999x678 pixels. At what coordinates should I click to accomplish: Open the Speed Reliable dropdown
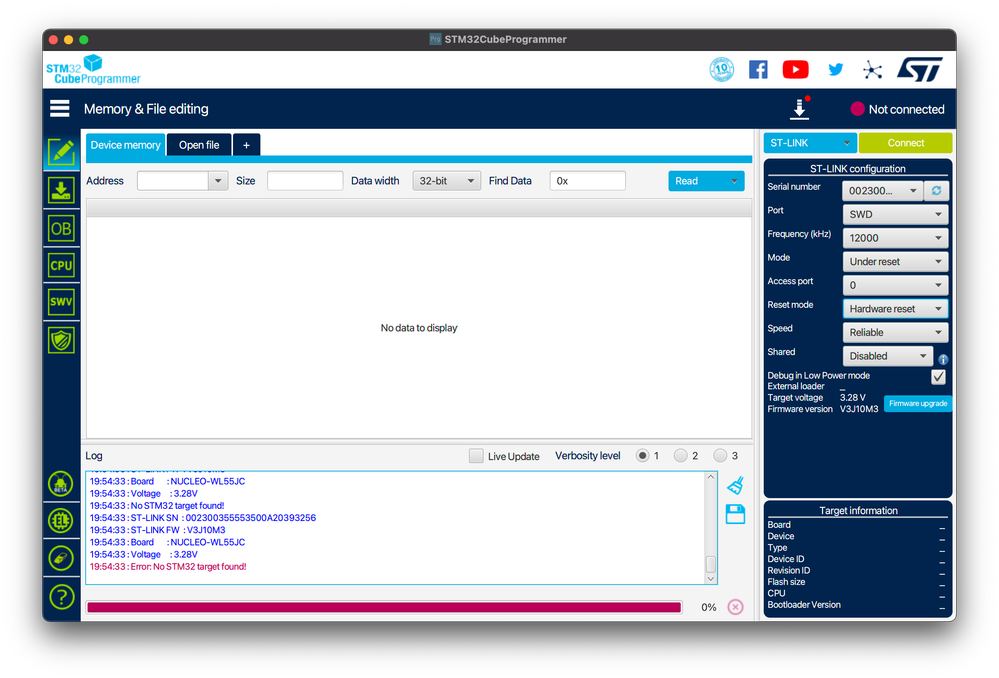pyautogui.click(x=895, y=332)
